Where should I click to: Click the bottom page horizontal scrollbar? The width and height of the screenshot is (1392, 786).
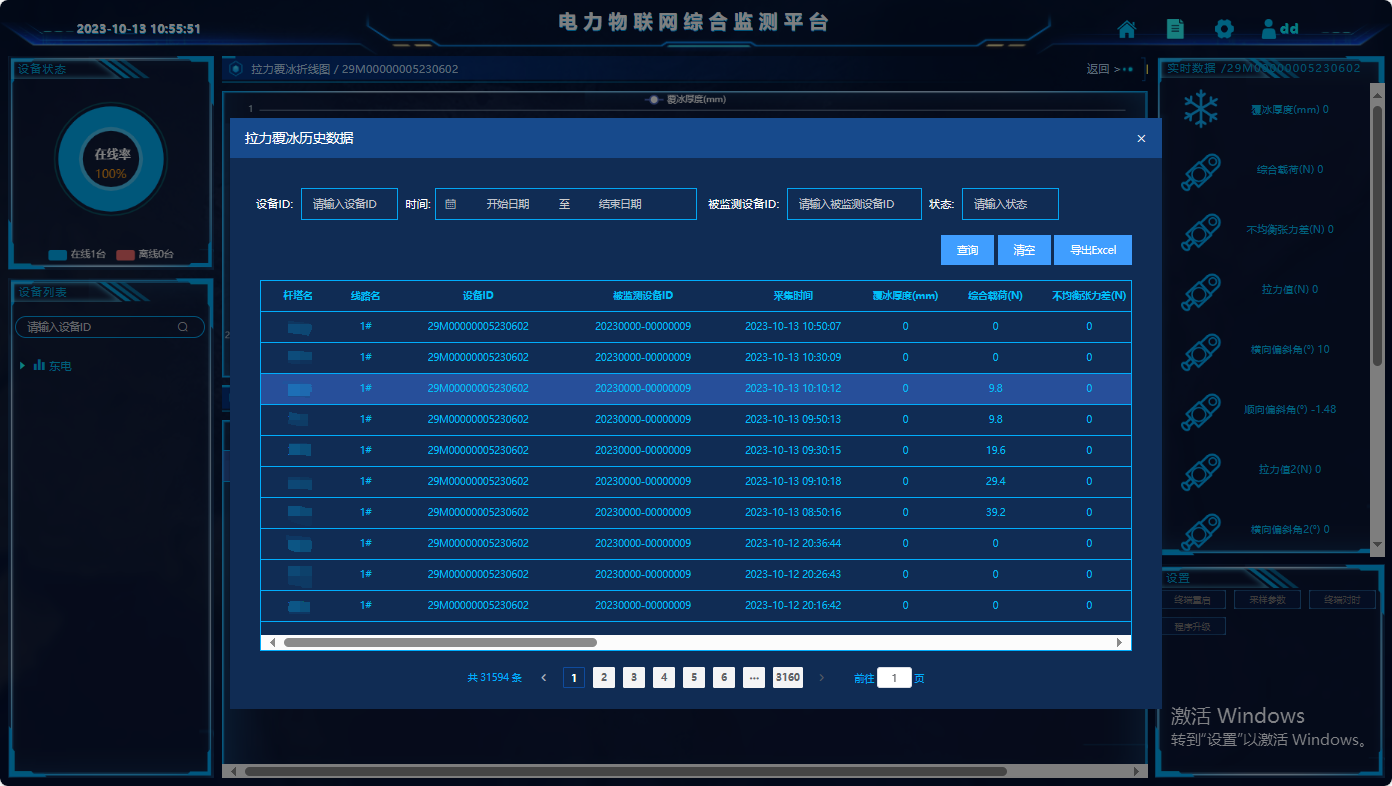point(625,771)
